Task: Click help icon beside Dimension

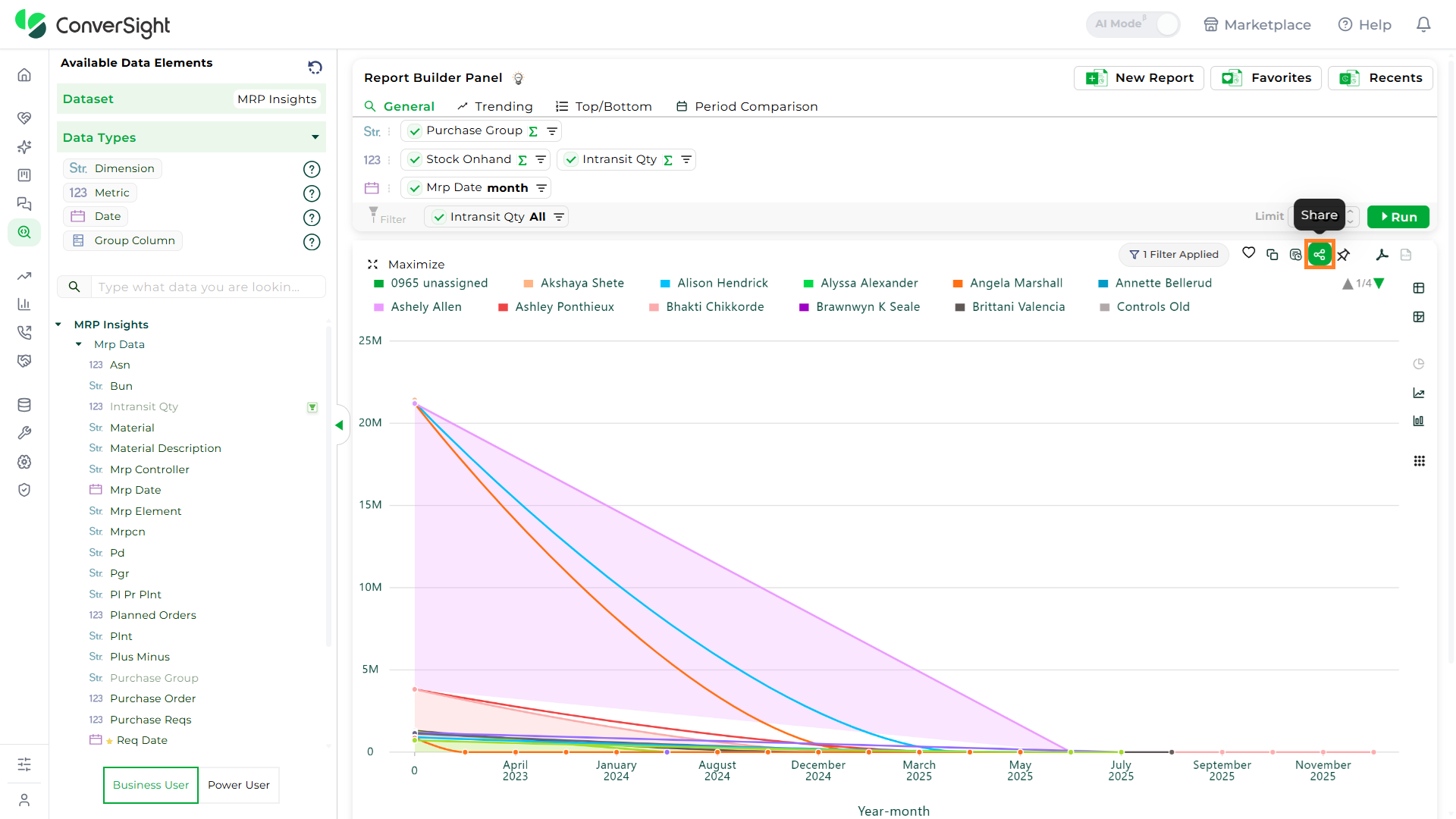Action: pos(312,169)
